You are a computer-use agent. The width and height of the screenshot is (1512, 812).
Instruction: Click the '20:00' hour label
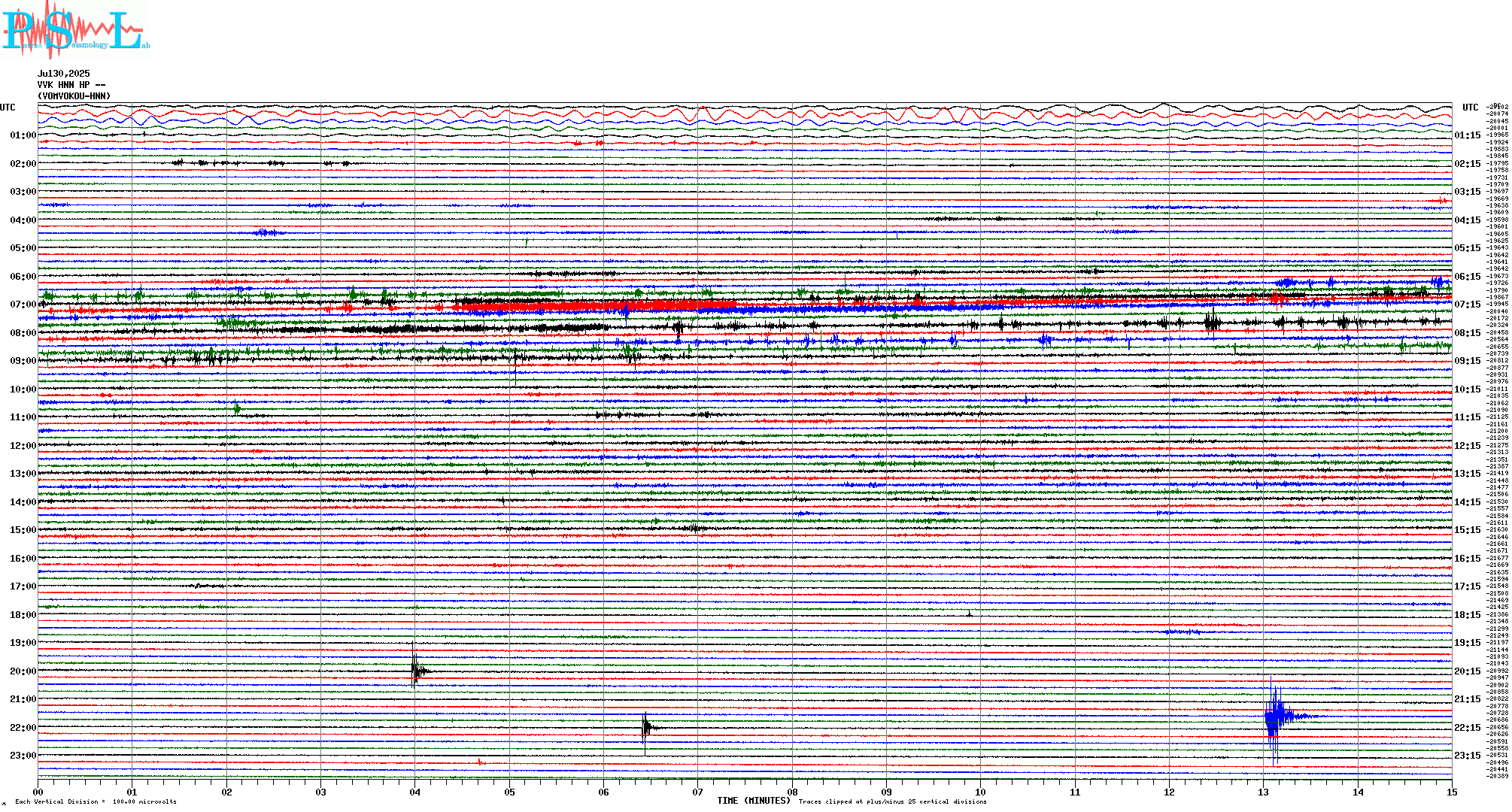click(x=23, y=671)
